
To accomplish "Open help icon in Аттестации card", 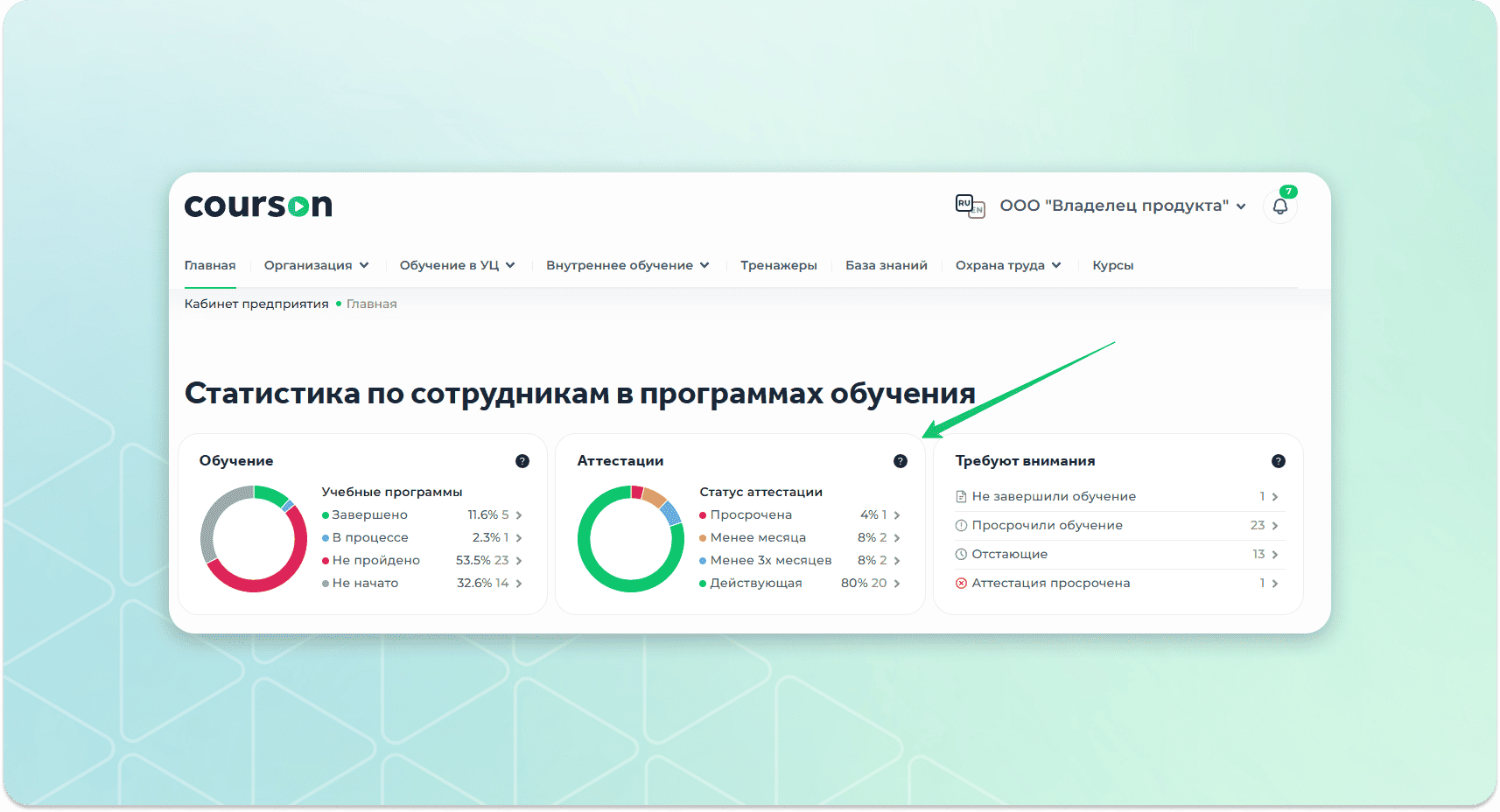I will pos(901,461).
